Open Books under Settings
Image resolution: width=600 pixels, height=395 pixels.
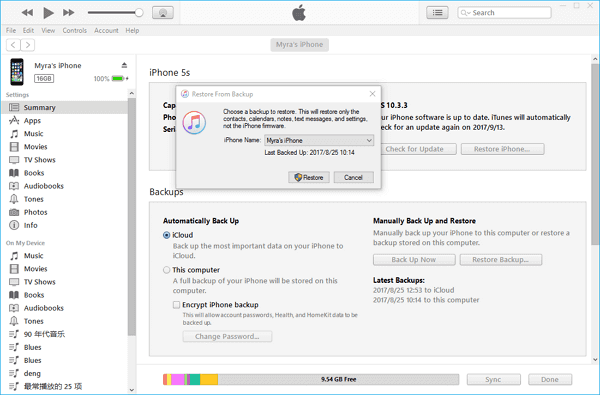pos(65,173)
